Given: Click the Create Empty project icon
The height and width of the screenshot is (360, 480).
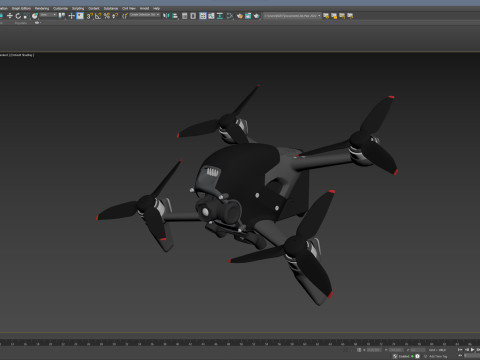Looking at the screenshot, I should 334,16.
